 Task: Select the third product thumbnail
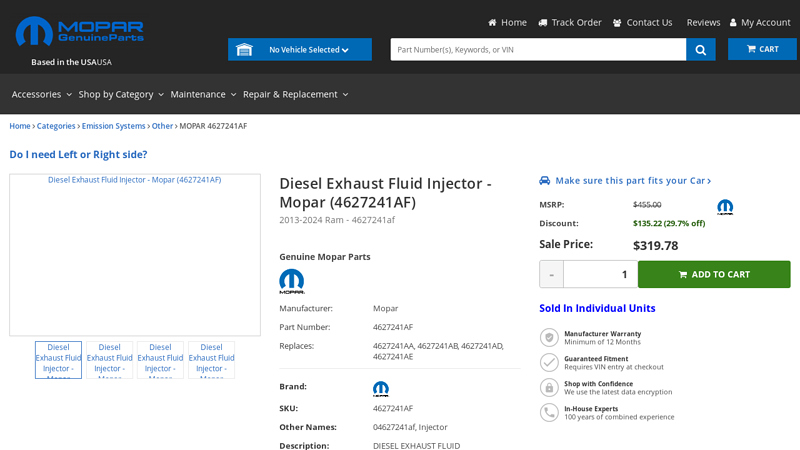click(x=160, y=360)
